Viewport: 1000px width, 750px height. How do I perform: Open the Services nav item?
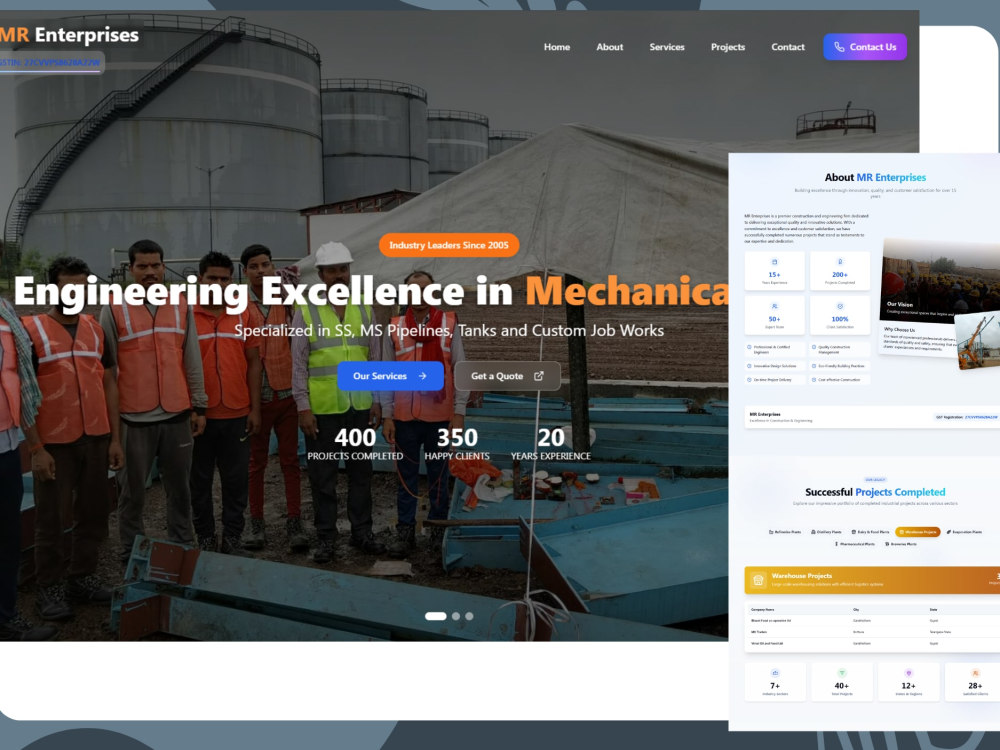click(x=667, y=47)
